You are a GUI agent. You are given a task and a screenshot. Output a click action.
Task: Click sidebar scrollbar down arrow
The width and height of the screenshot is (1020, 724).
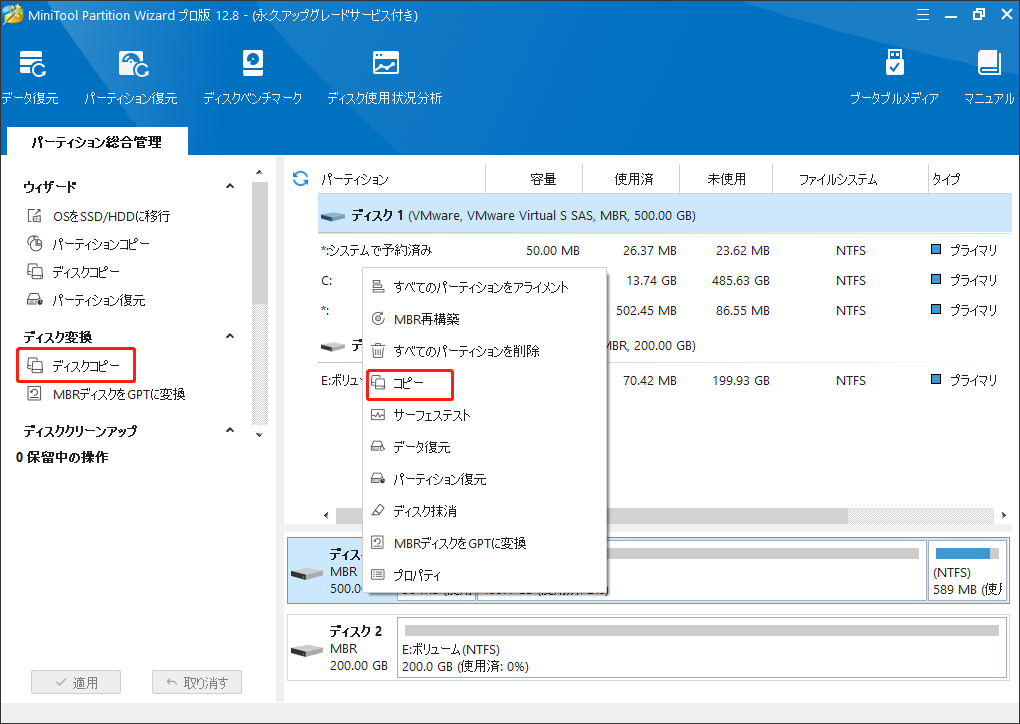coord(260,435)
